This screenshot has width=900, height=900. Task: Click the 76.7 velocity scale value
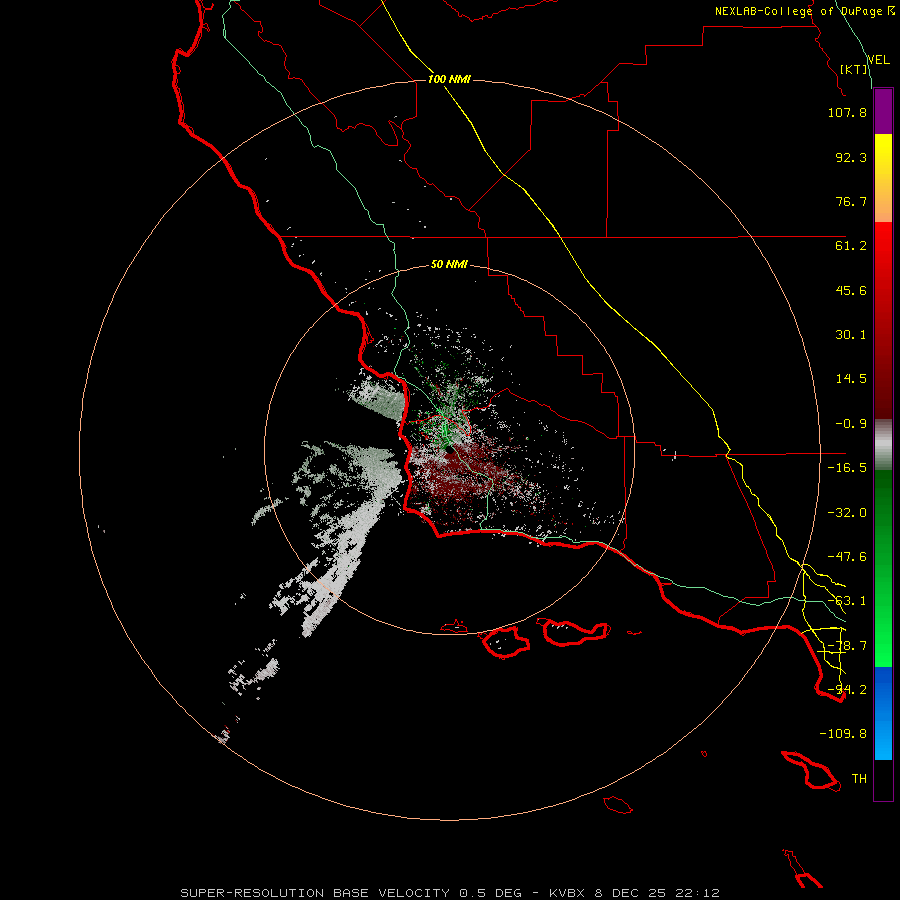point(851,201)
